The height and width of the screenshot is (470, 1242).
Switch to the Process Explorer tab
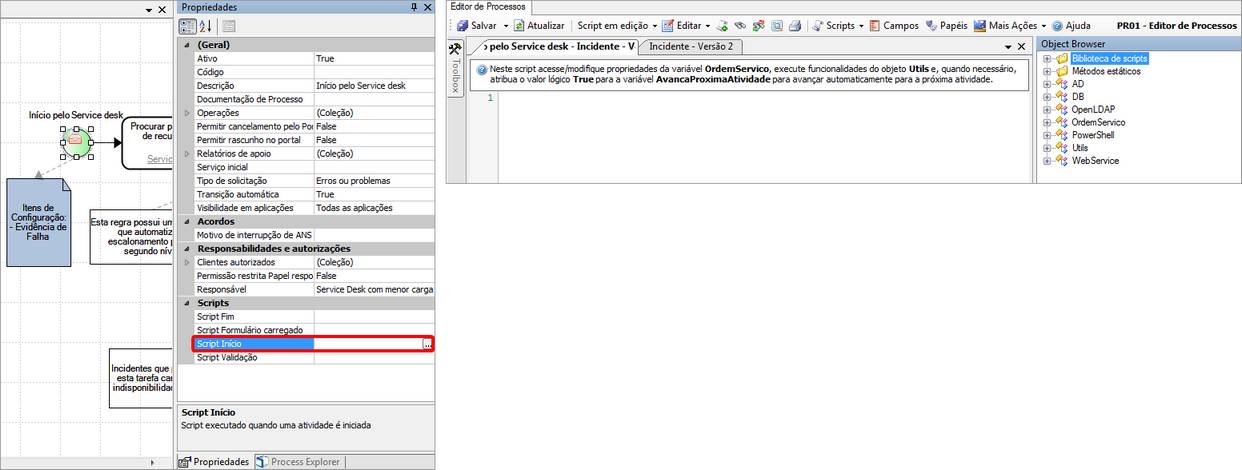[304, 462]
